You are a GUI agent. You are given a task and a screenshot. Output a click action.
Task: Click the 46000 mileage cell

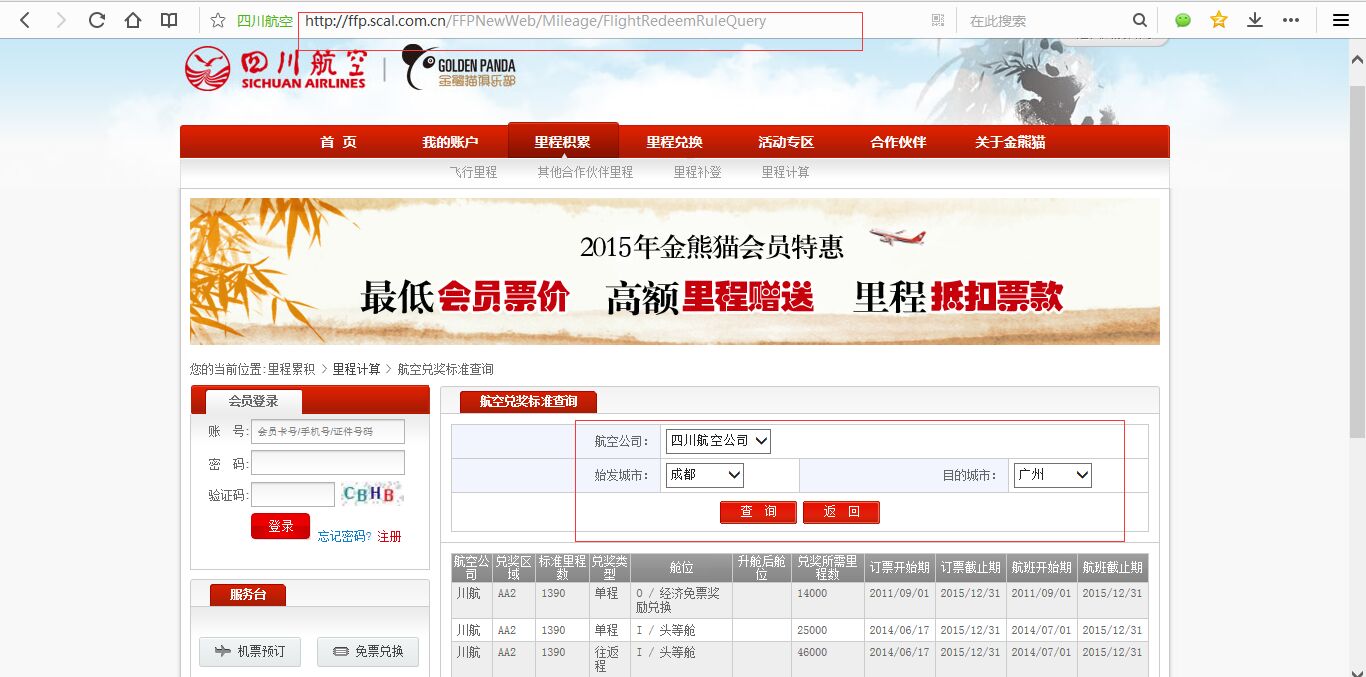pos(827,658)
